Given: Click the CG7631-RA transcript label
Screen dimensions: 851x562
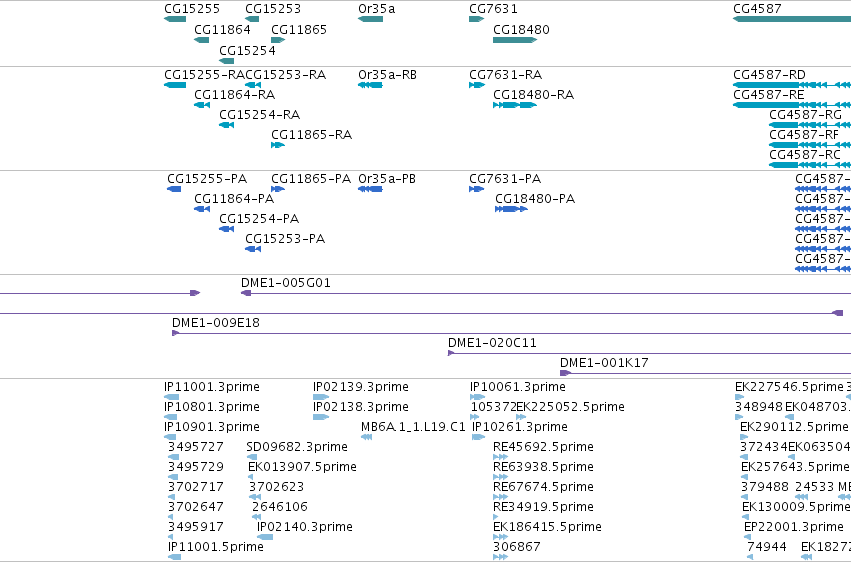Looking at the screenshot, I should point(506,74).
